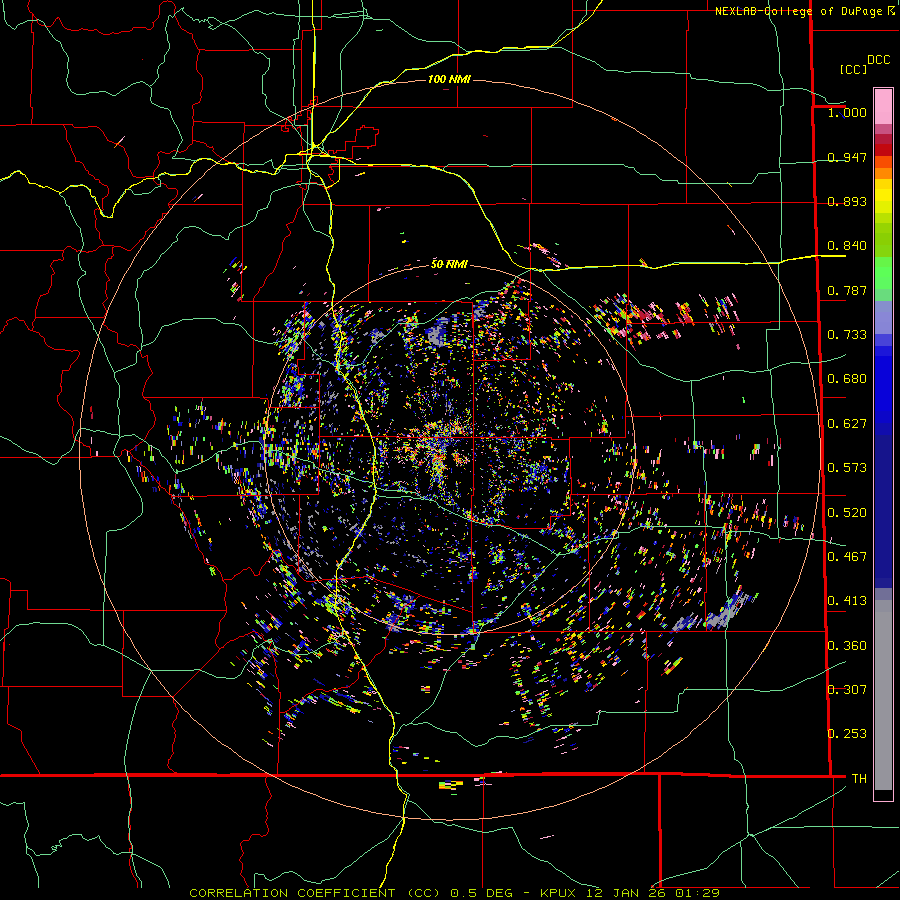The height and width of the screenshot is (900, 900).
Task: Select the 0.627 scale value
Action: coord(847,424)
